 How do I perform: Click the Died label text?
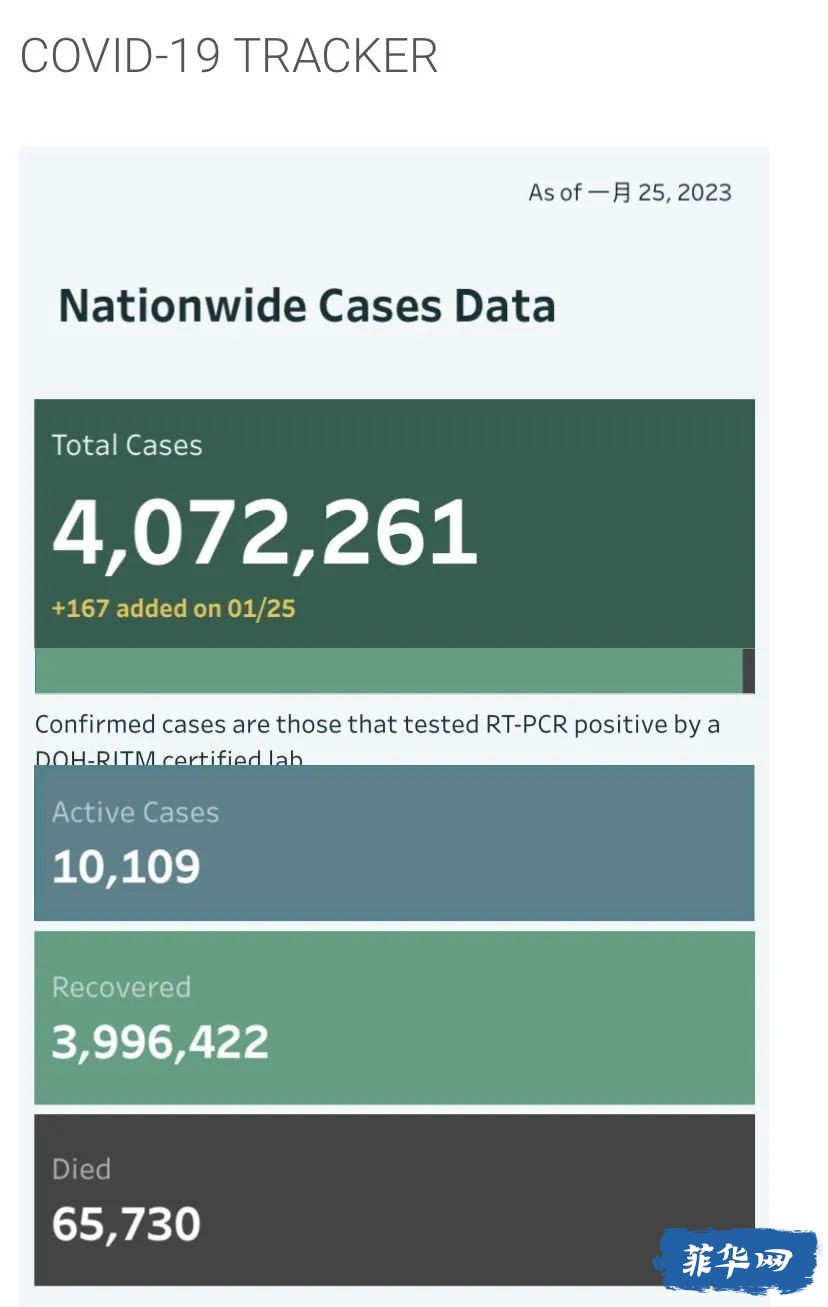(x=81, y=1169)
